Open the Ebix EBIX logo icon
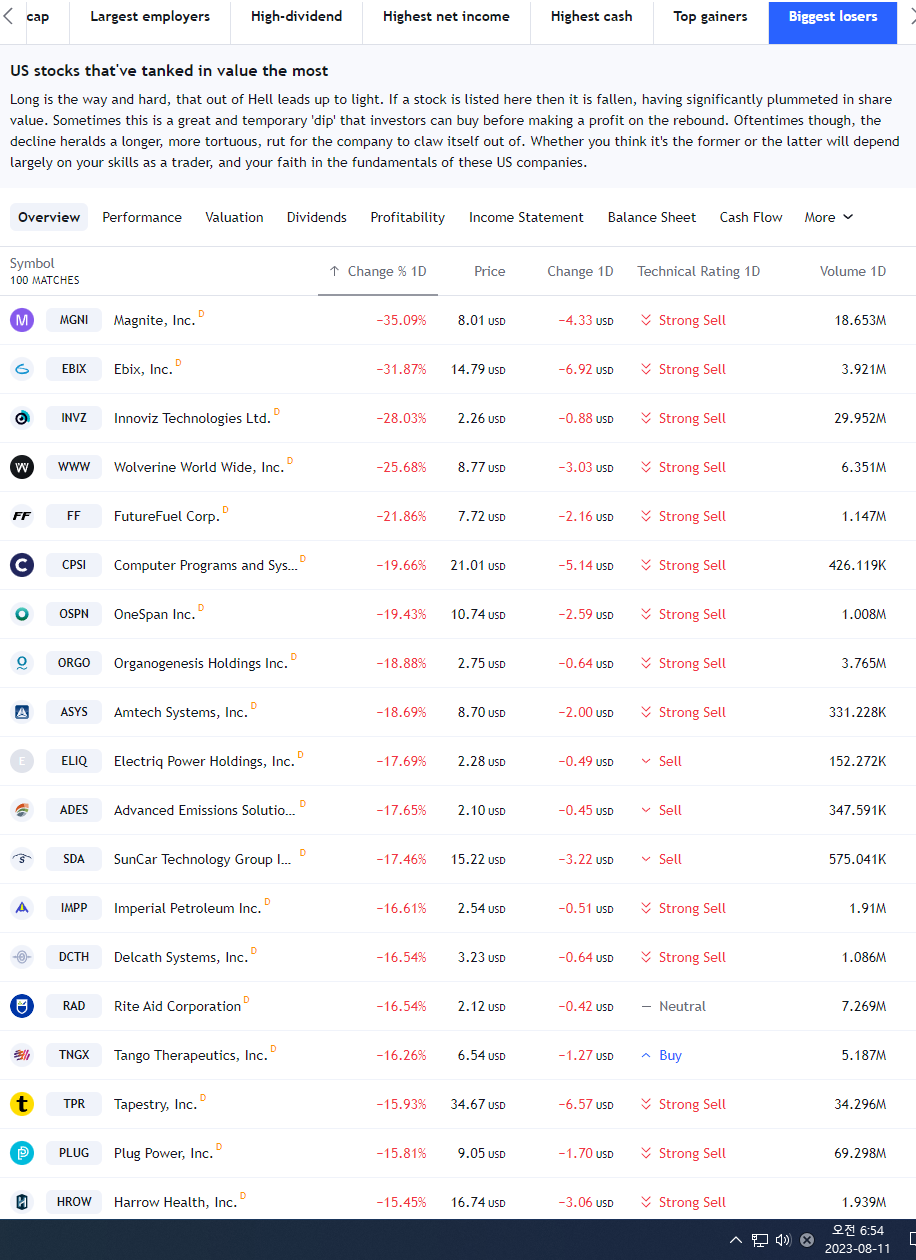 22,369
